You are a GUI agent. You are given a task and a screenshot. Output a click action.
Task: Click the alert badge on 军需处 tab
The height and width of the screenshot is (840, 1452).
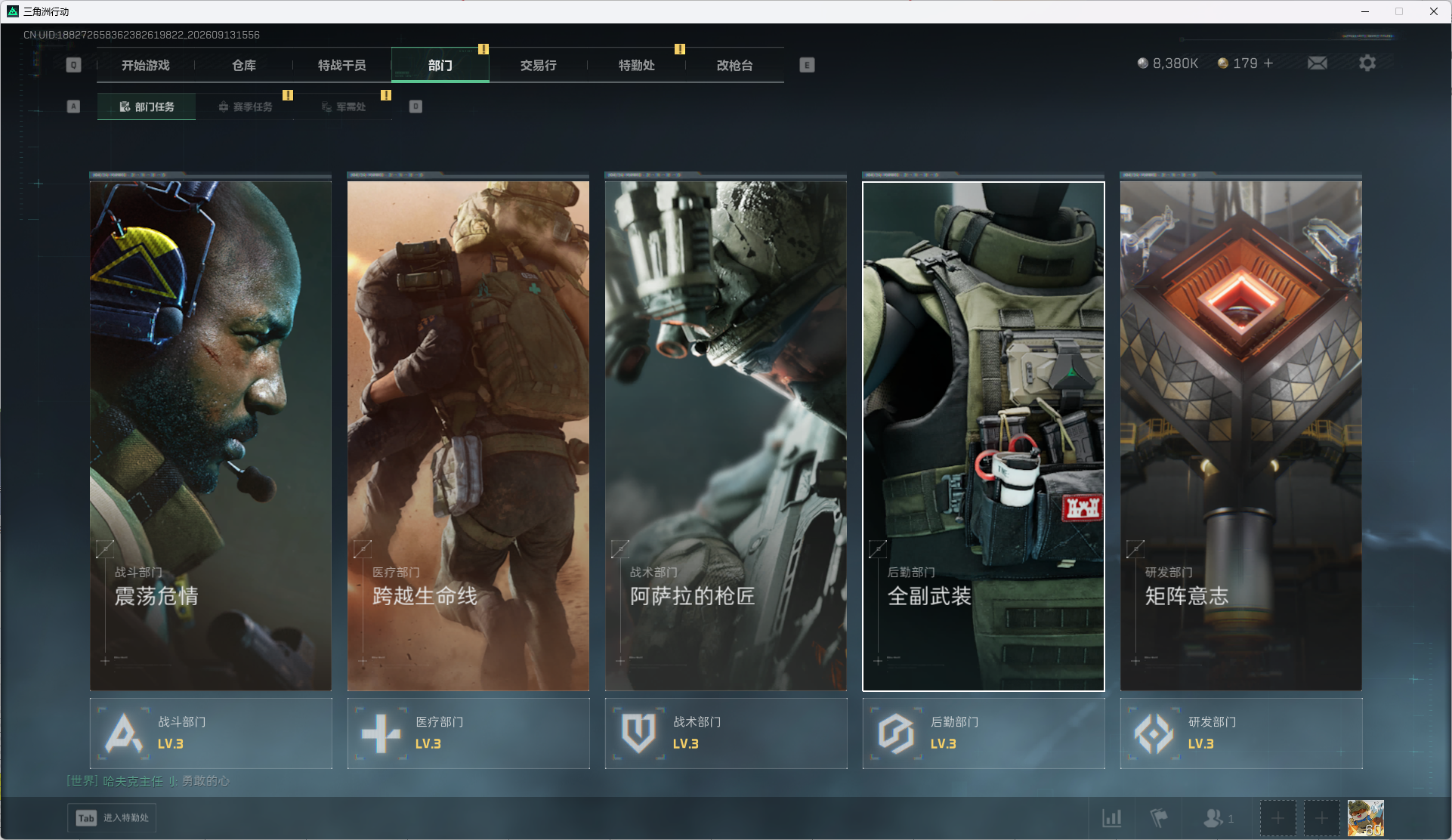386,95
